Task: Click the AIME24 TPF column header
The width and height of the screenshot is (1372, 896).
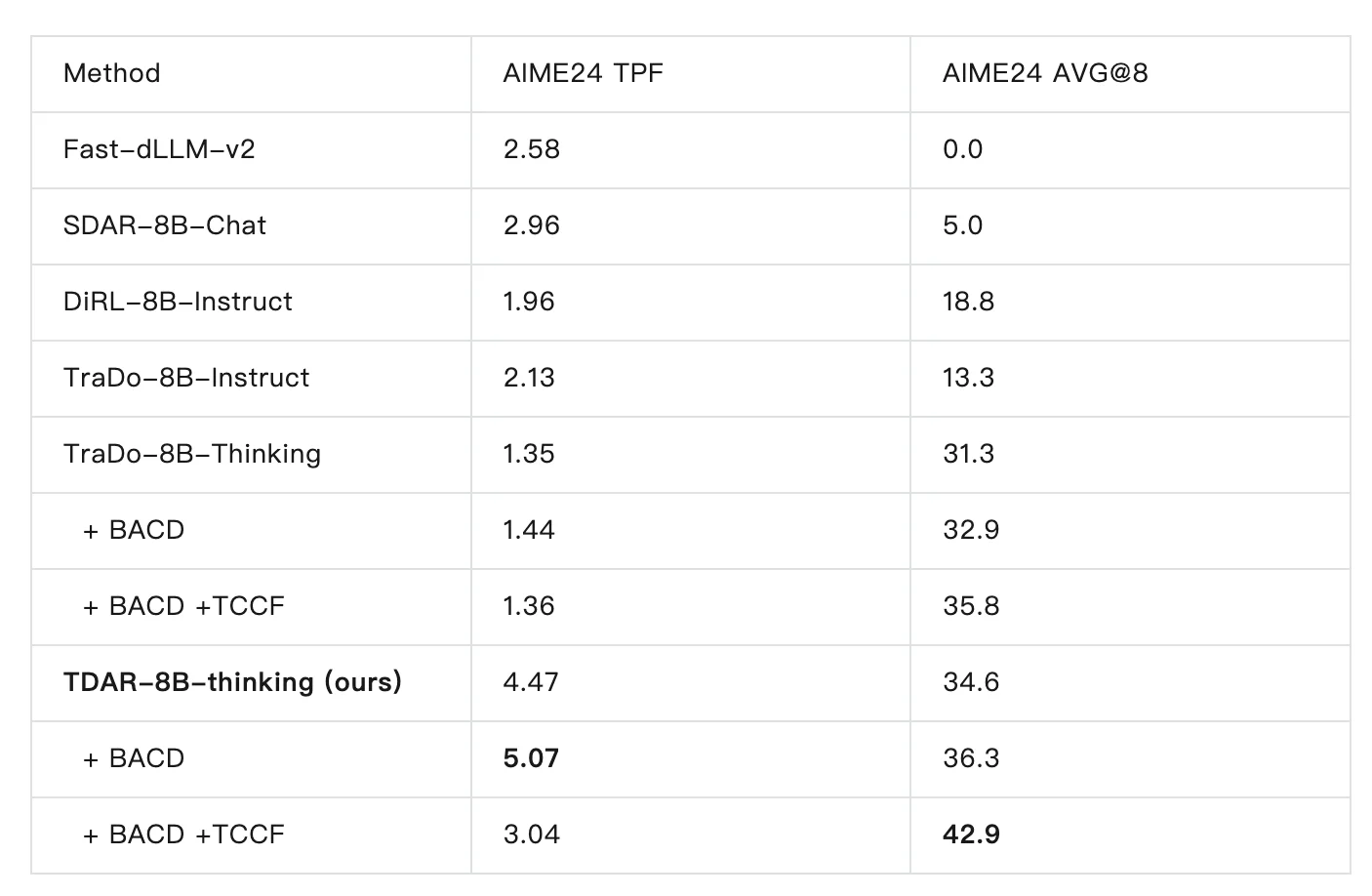Action: point(583,73)
